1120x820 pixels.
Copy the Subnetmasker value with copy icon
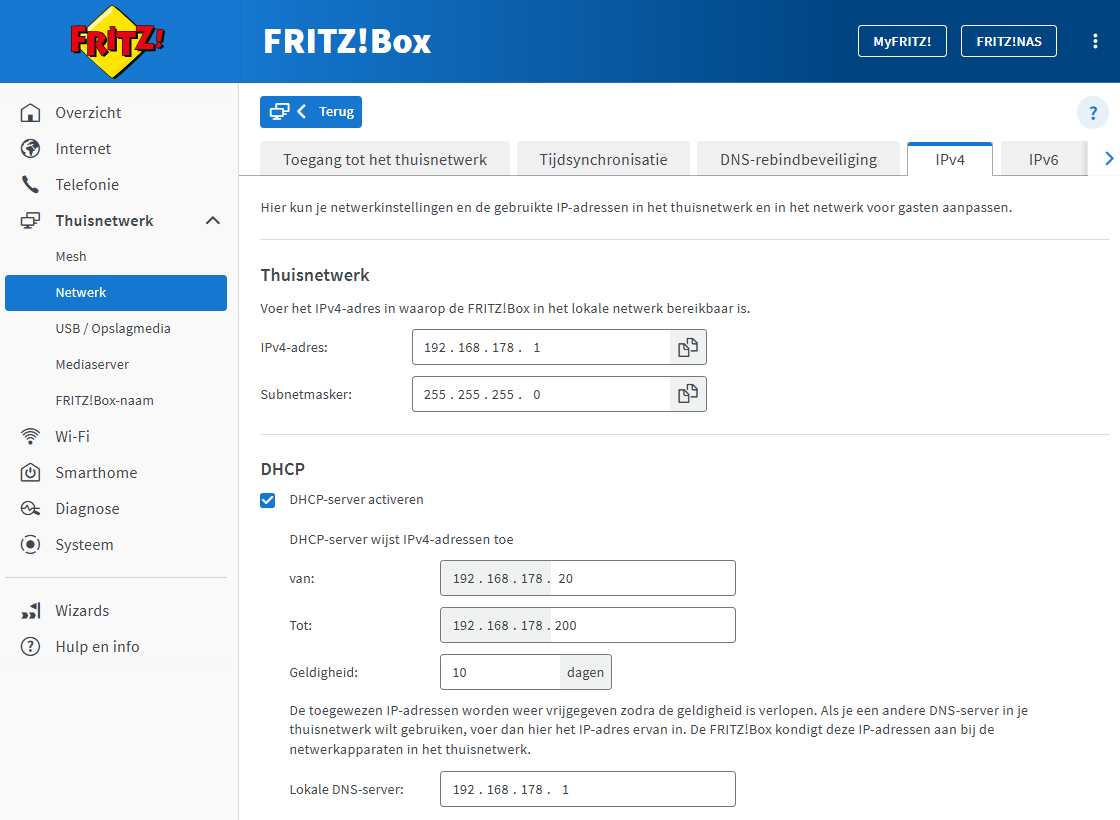click(x=688, y=394)
